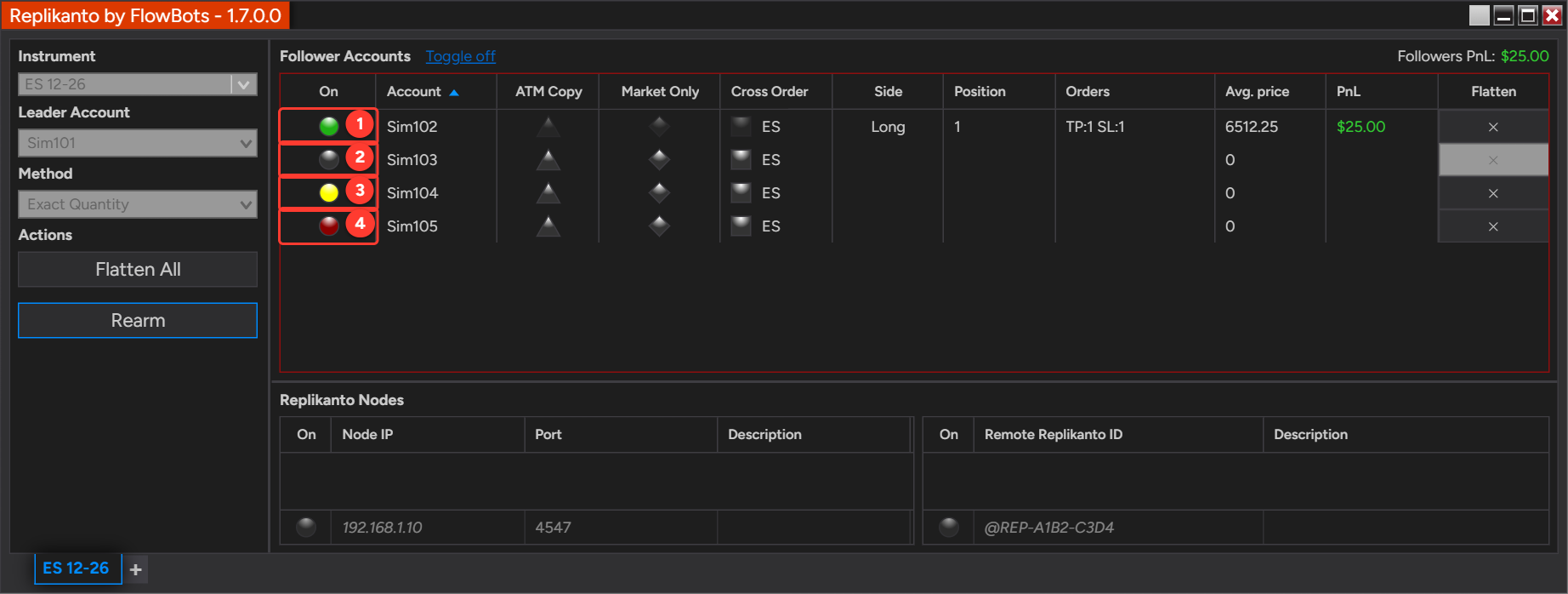1568x594 pixels.
Task: Select the Sim104 account name
Action: 412,193
